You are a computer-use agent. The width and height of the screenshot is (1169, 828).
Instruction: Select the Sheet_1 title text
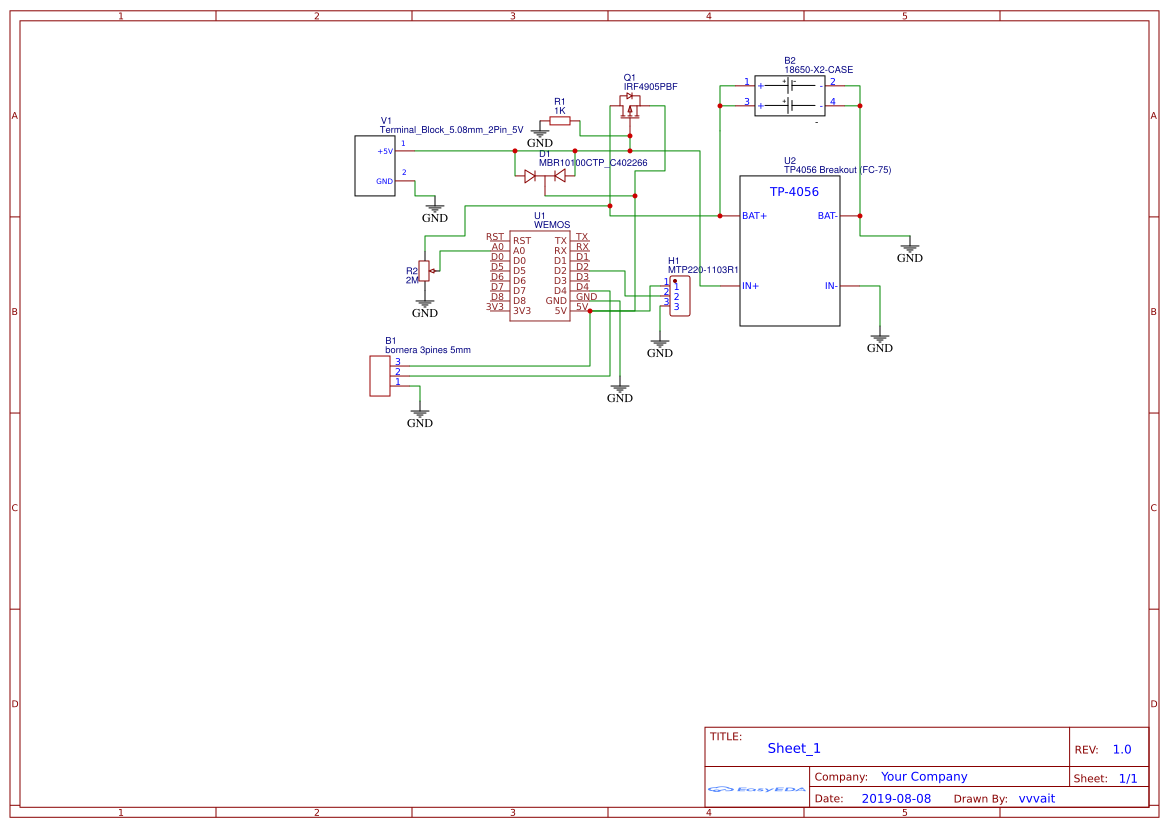coord(794,748)
